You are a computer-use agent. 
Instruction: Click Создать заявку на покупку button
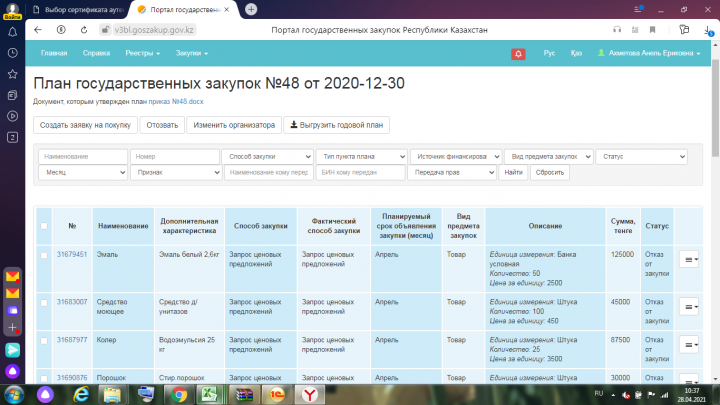click(85, 125)
